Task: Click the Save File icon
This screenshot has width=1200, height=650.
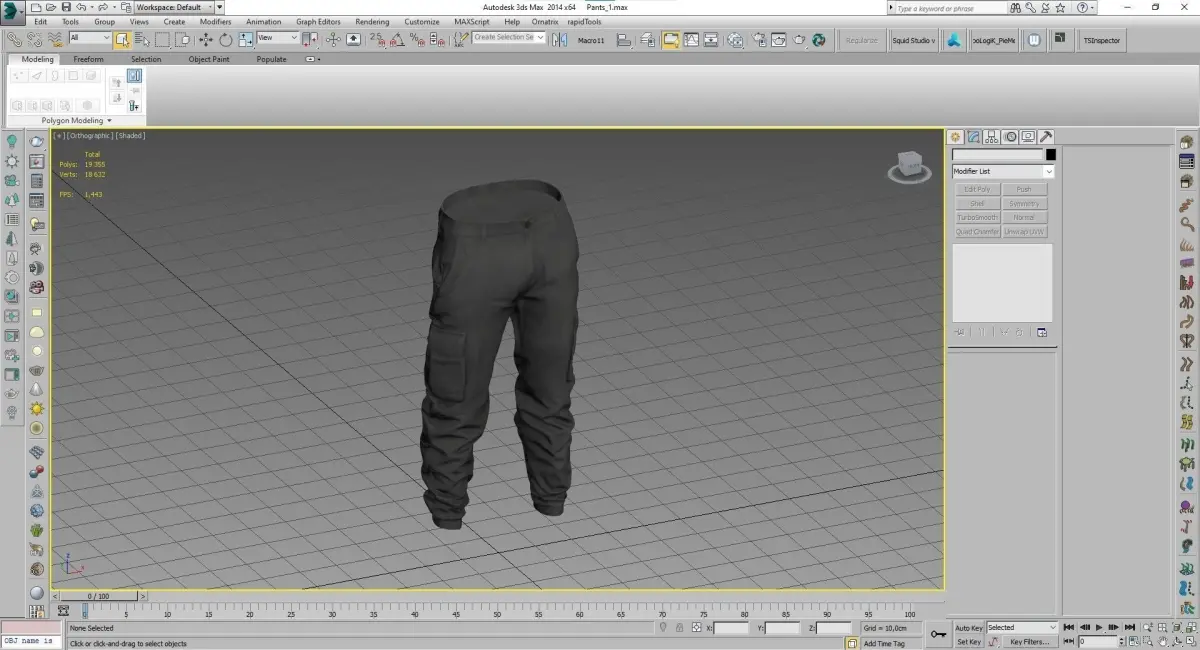Action: pos(66,7)
